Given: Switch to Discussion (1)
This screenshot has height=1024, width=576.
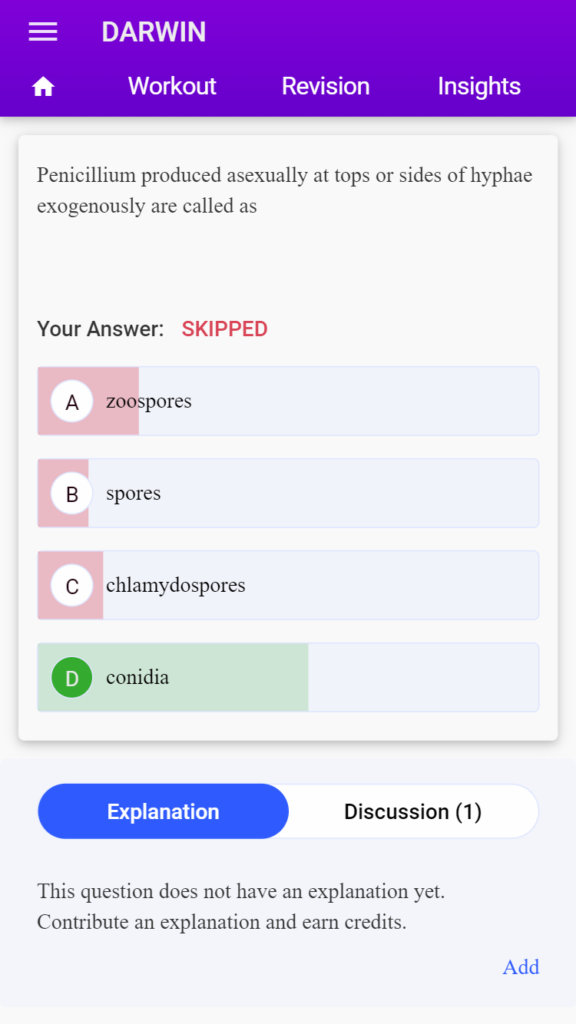Looking at the screenshot, I should 413,811.
